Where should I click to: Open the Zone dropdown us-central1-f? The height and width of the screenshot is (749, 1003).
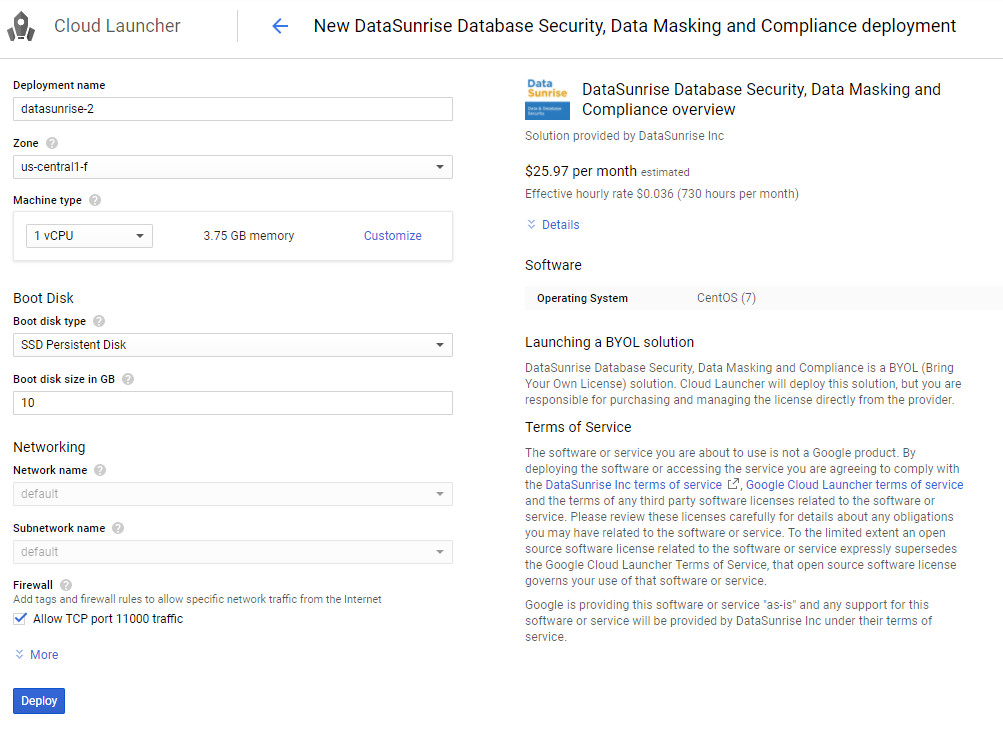[233, 167]
